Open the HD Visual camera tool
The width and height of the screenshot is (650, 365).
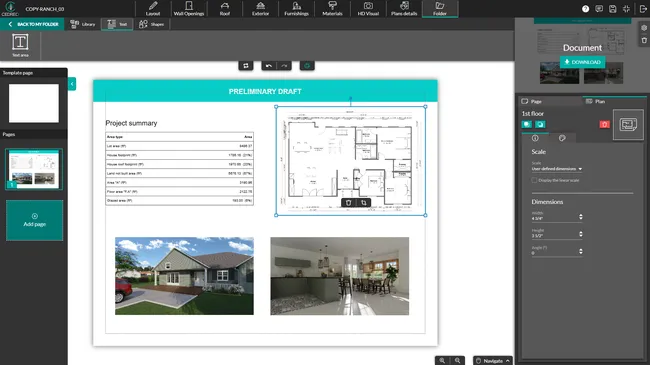pyautogui.click(x=368, y=9)
